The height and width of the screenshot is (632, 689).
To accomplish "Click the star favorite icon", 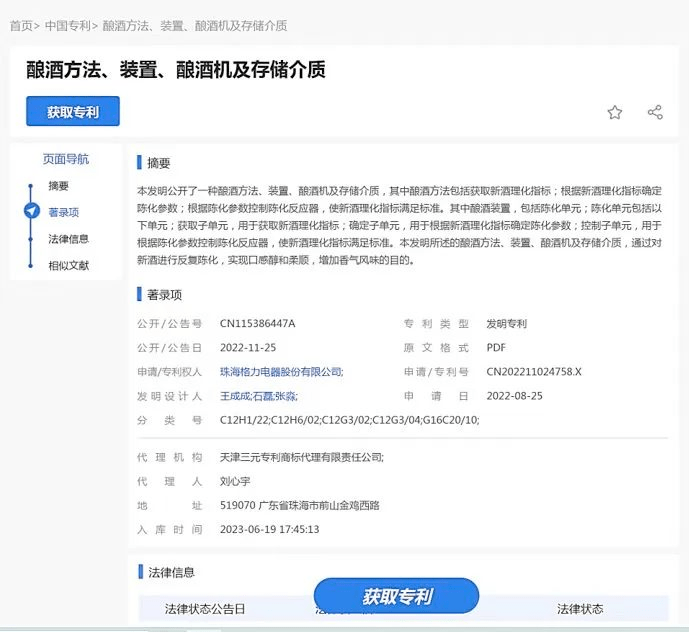I will tap(614, 113).
